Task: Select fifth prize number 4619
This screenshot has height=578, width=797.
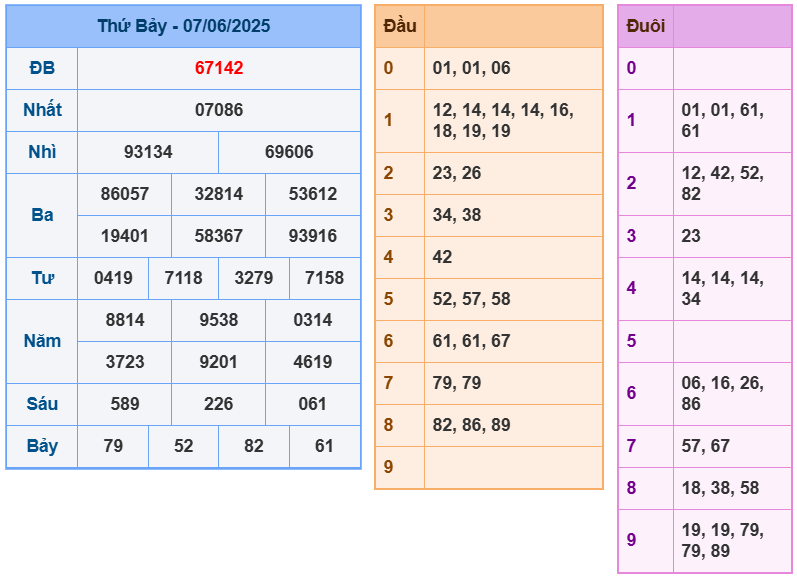Action: pyautogui.click(x=312, y=362)
